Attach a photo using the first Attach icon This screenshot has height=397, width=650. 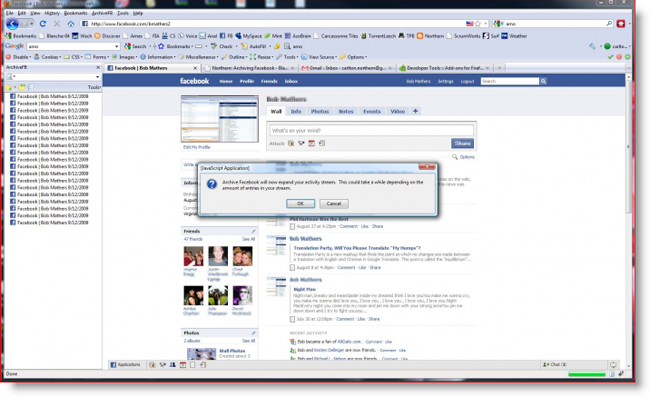tap(291, 143)
